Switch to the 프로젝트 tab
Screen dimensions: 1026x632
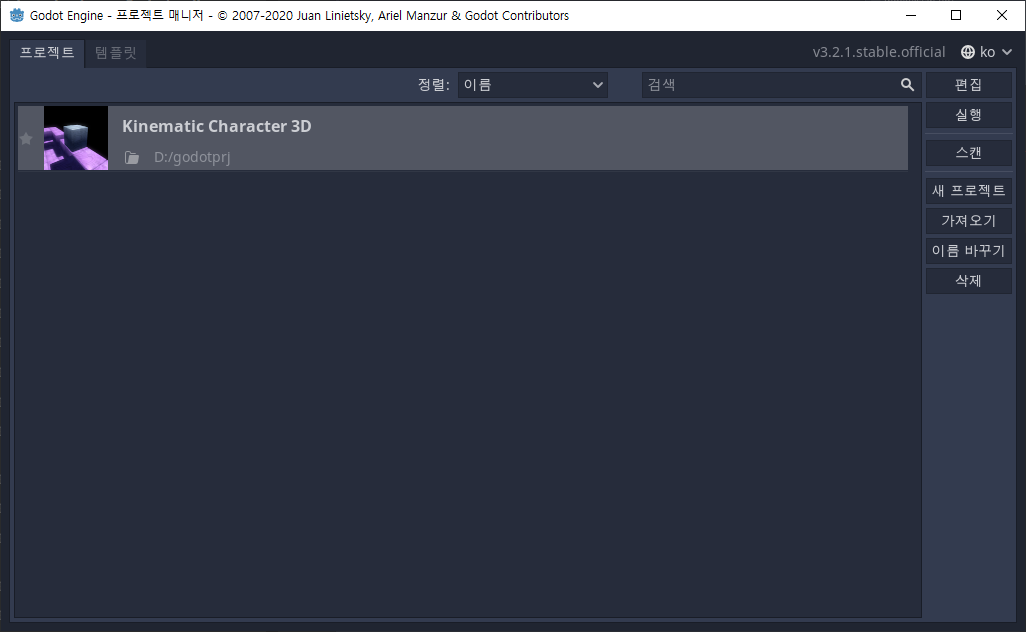click(x=47, y=52)
